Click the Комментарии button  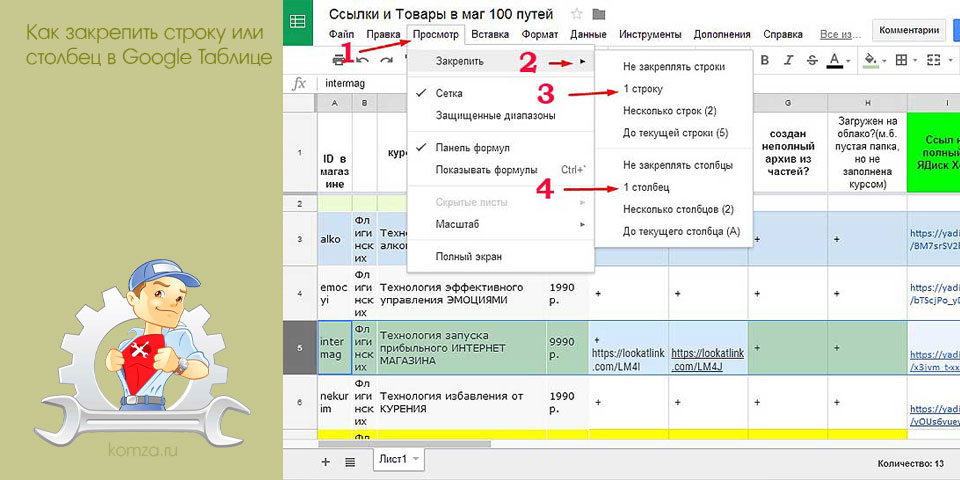pyautogui.click(x=909, y=30)
